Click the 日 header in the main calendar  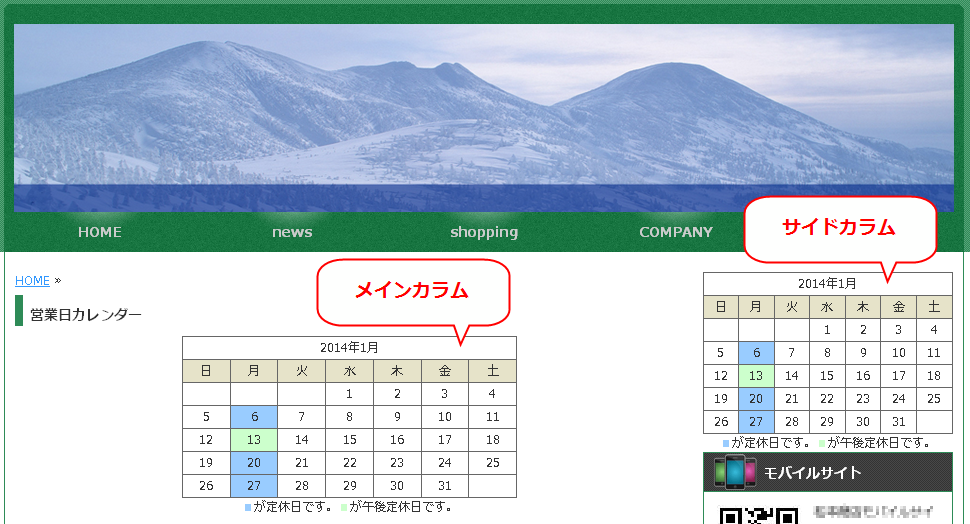tap(207, 371)
